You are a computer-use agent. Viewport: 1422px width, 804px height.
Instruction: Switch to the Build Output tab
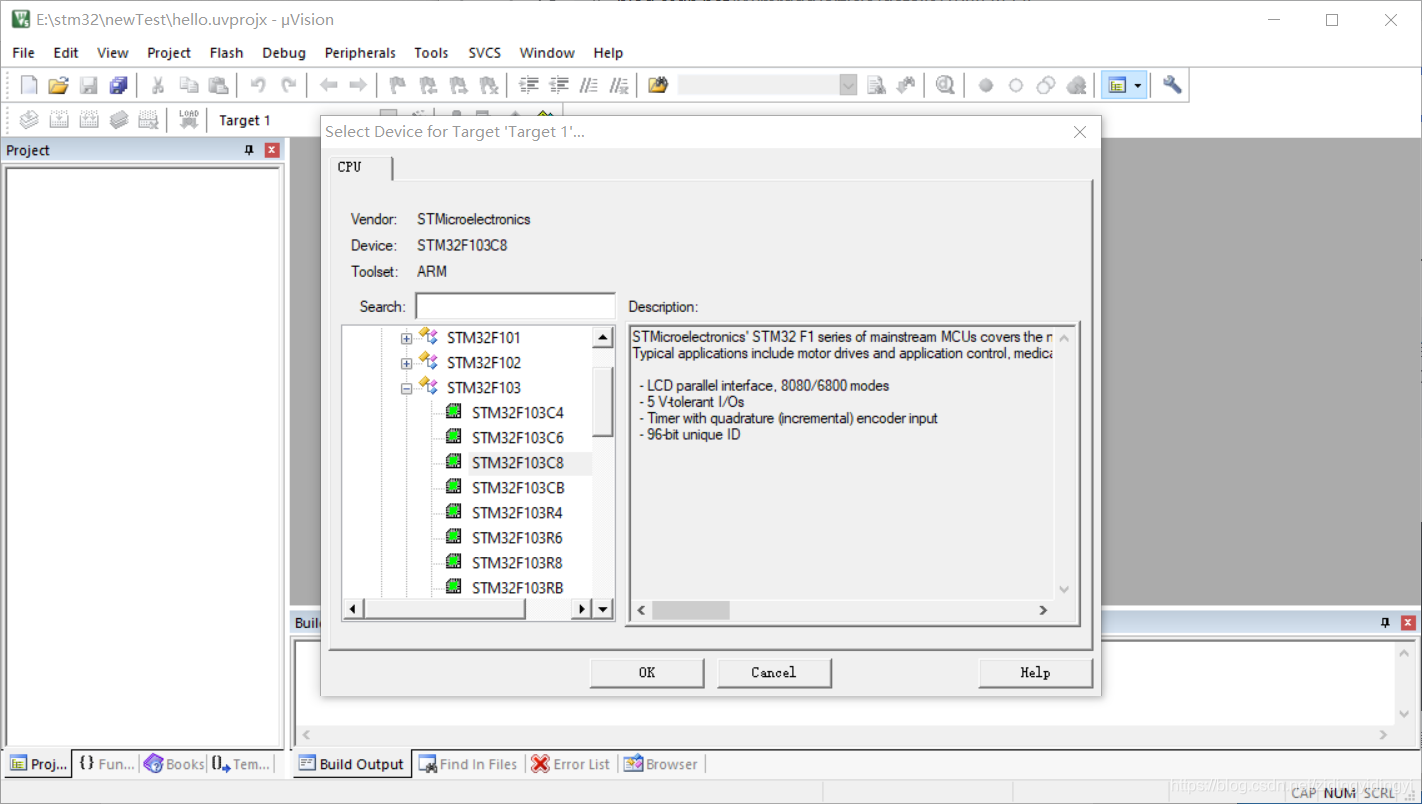[351, 764]
